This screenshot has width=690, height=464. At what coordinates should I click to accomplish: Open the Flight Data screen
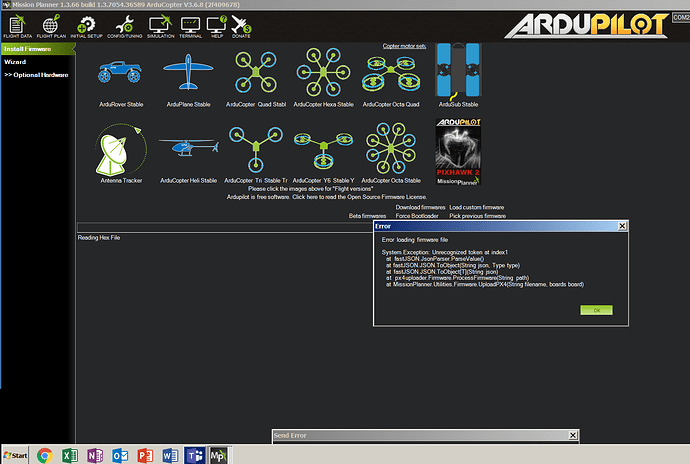click(x=18, y=26)
